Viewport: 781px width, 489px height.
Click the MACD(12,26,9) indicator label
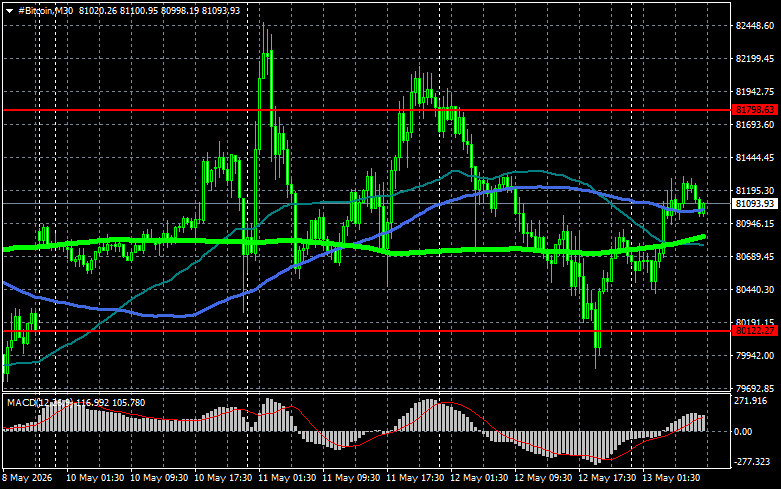[40, 402]
